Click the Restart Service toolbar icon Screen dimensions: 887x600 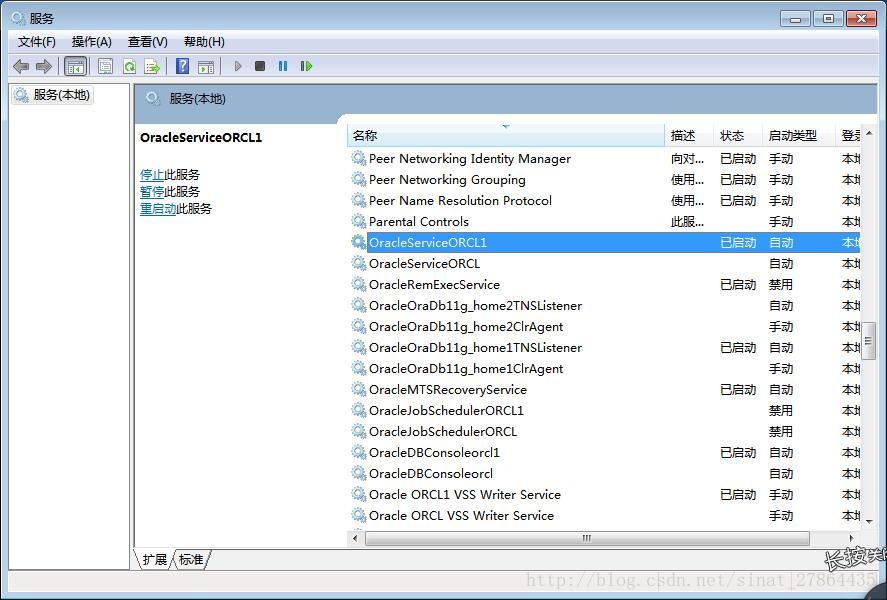click(306, 66)
